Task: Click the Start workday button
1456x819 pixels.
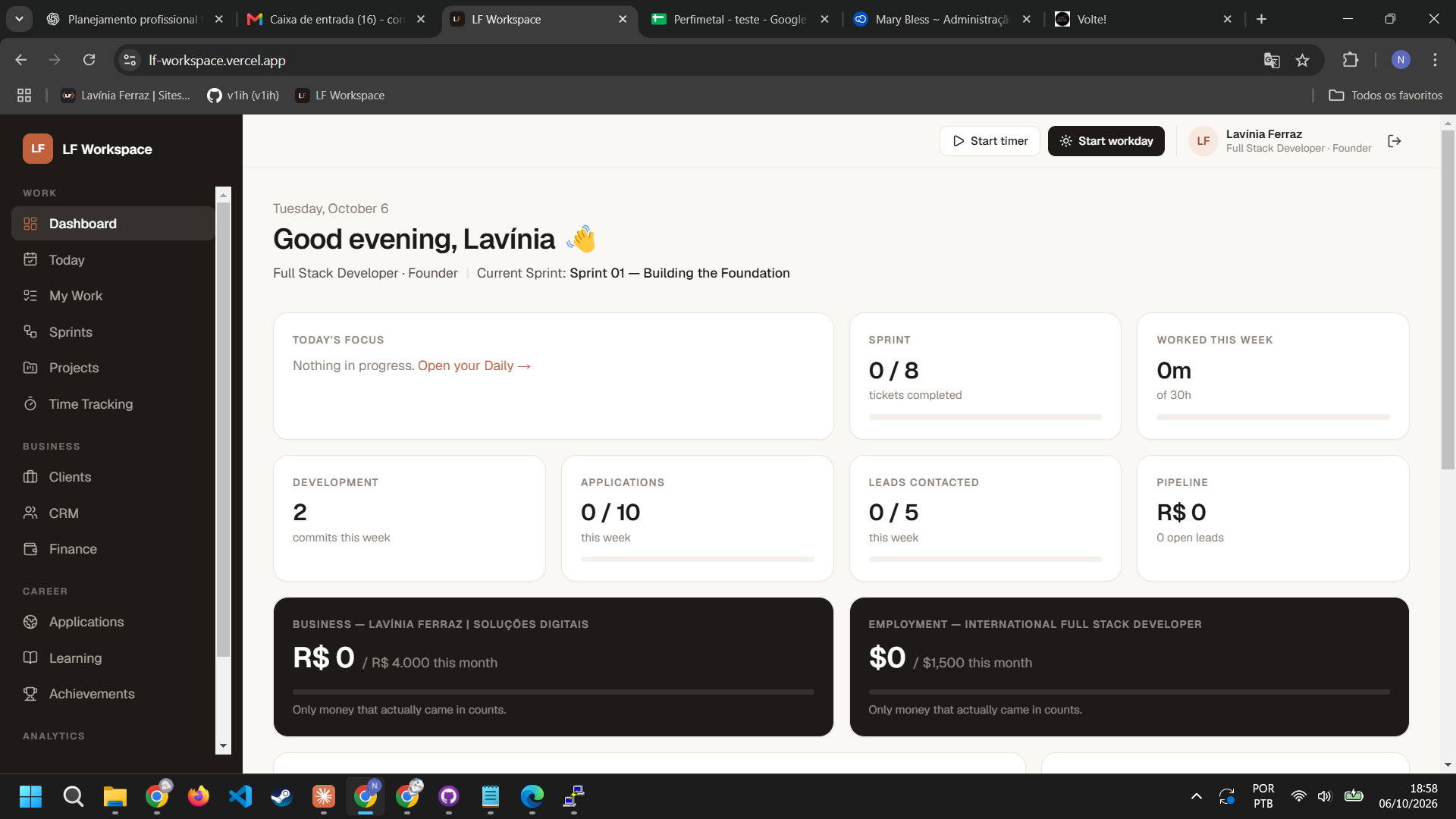Action: click(x=1106, y=141)
